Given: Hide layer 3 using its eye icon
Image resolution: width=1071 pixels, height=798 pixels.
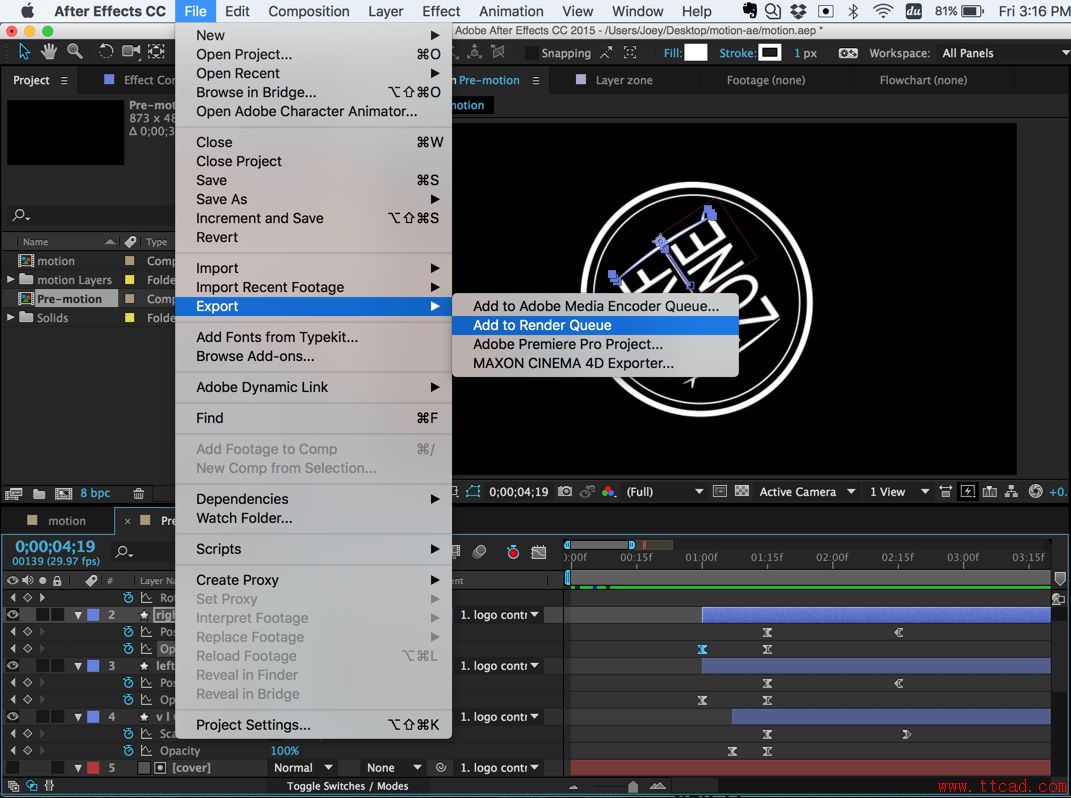Looking at the screenshot, I should 13,666.
